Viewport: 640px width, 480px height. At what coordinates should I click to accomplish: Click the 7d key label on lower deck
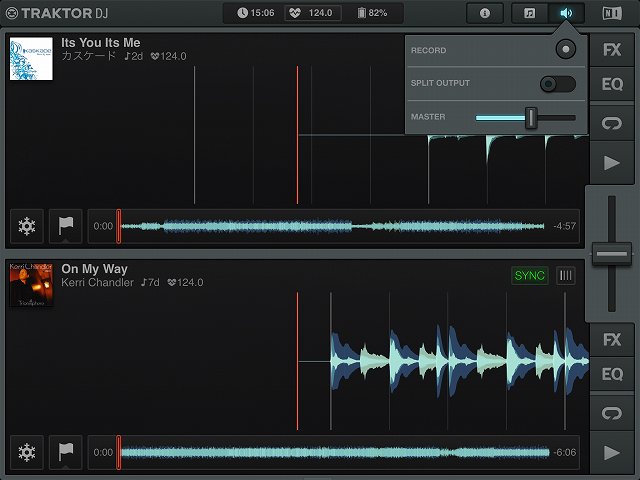pyautogui.click(x=150, y=282)
